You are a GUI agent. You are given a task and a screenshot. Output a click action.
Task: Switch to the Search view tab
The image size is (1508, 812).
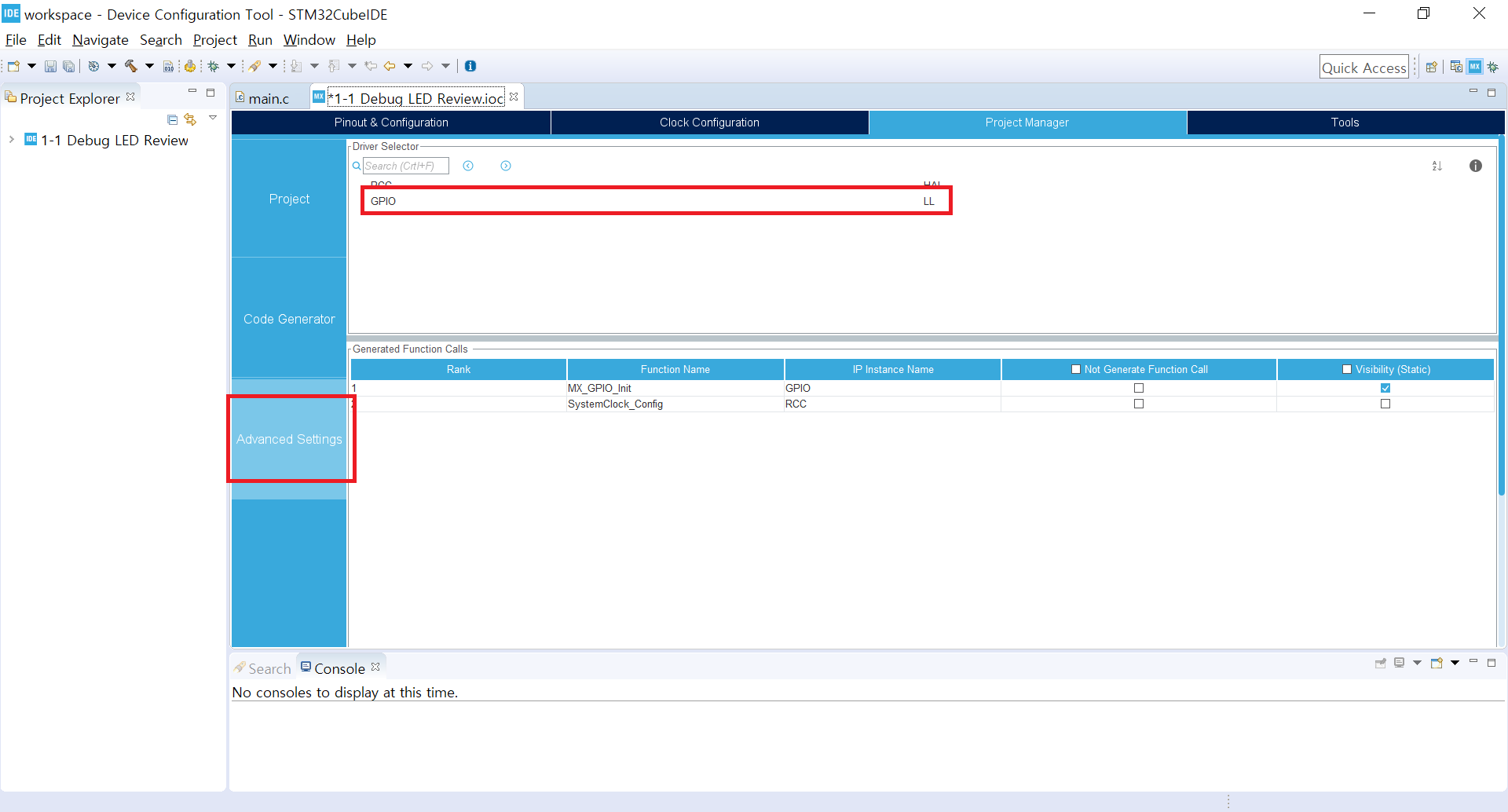(262, 668)
